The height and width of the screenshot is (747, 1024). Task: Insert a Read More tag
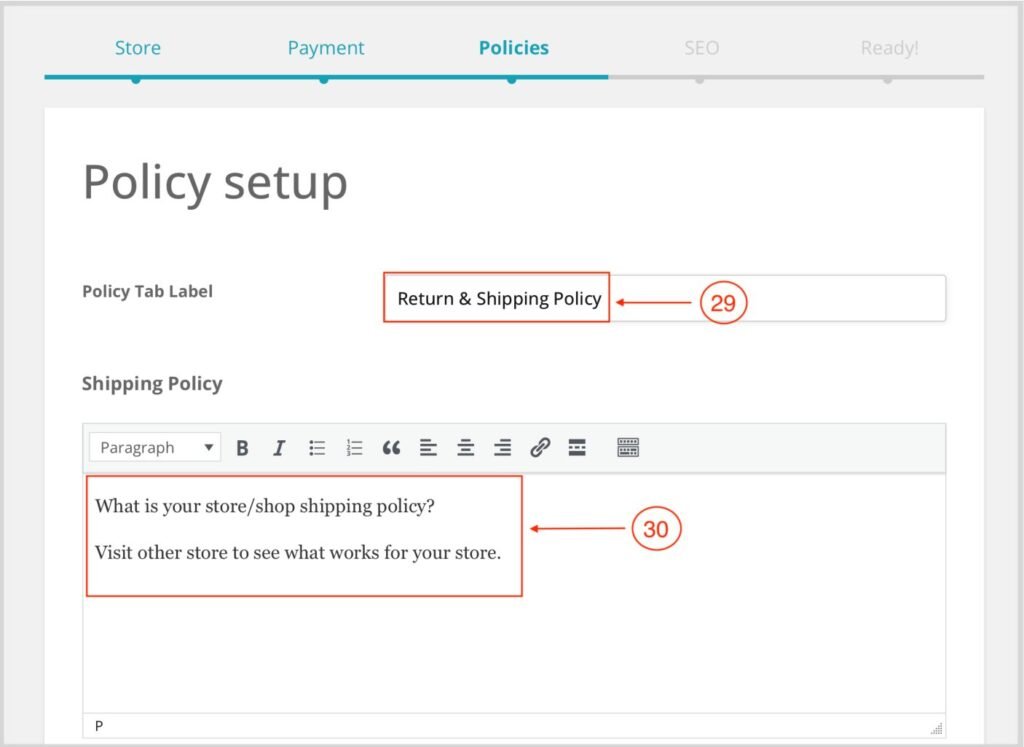pos(577,448)
